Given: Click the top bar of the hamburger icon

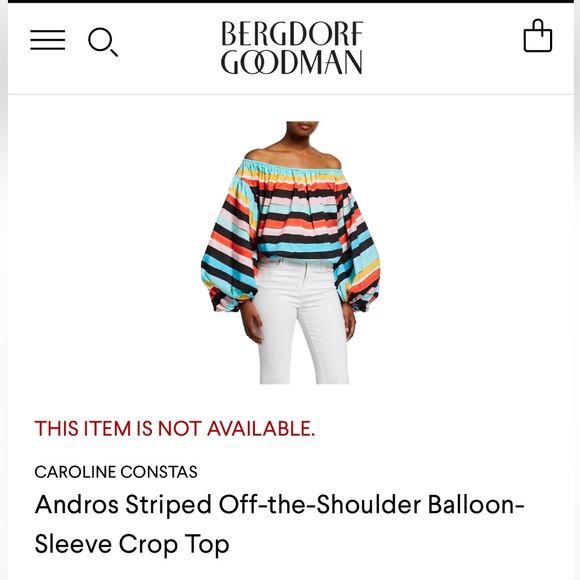Looking at the screenshot, I should (48, 31).
